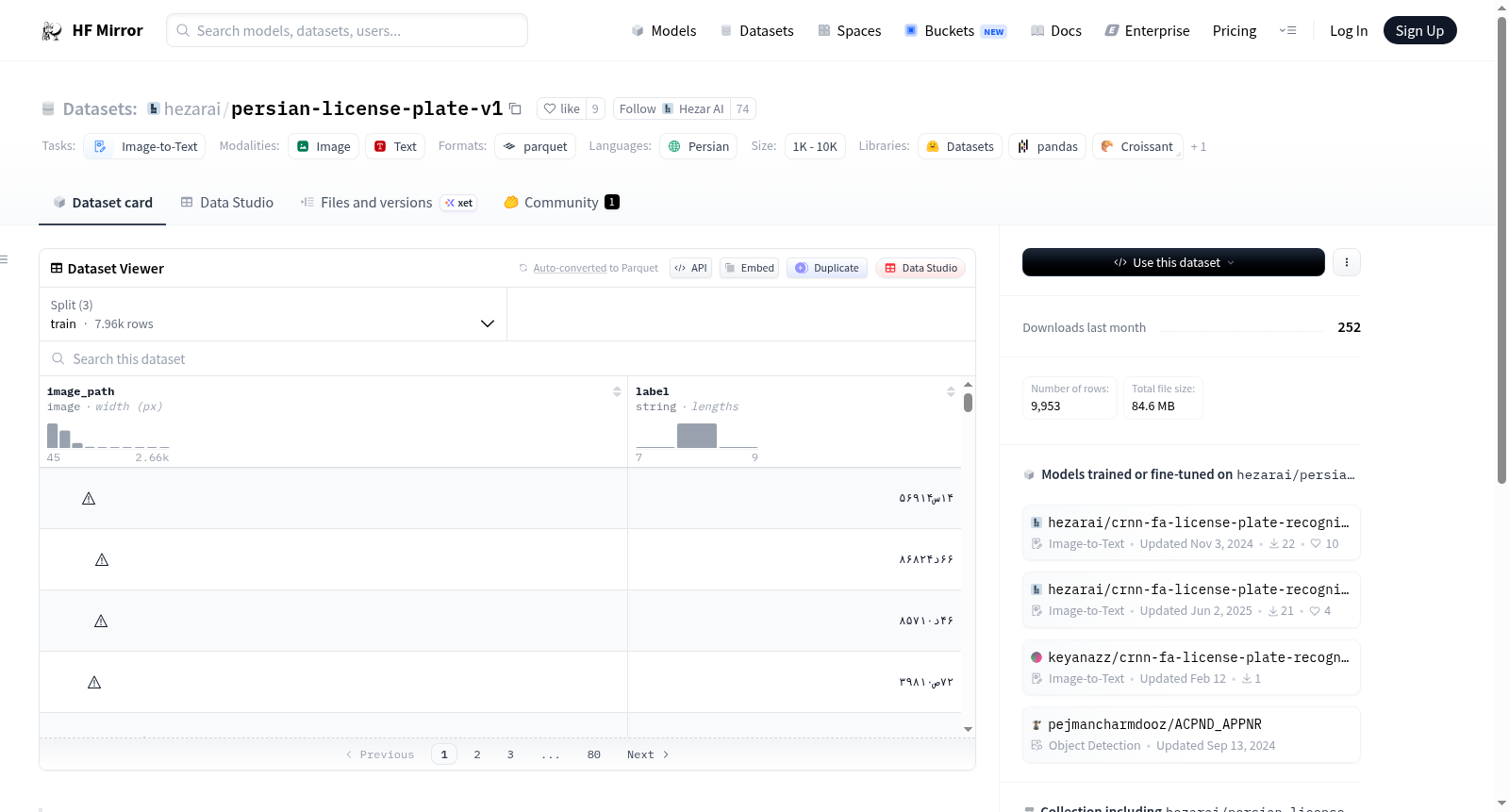The height and width of the screenshot is (812, 1509).
Task: Open the Enterprise page
Action: [1147, 31]
